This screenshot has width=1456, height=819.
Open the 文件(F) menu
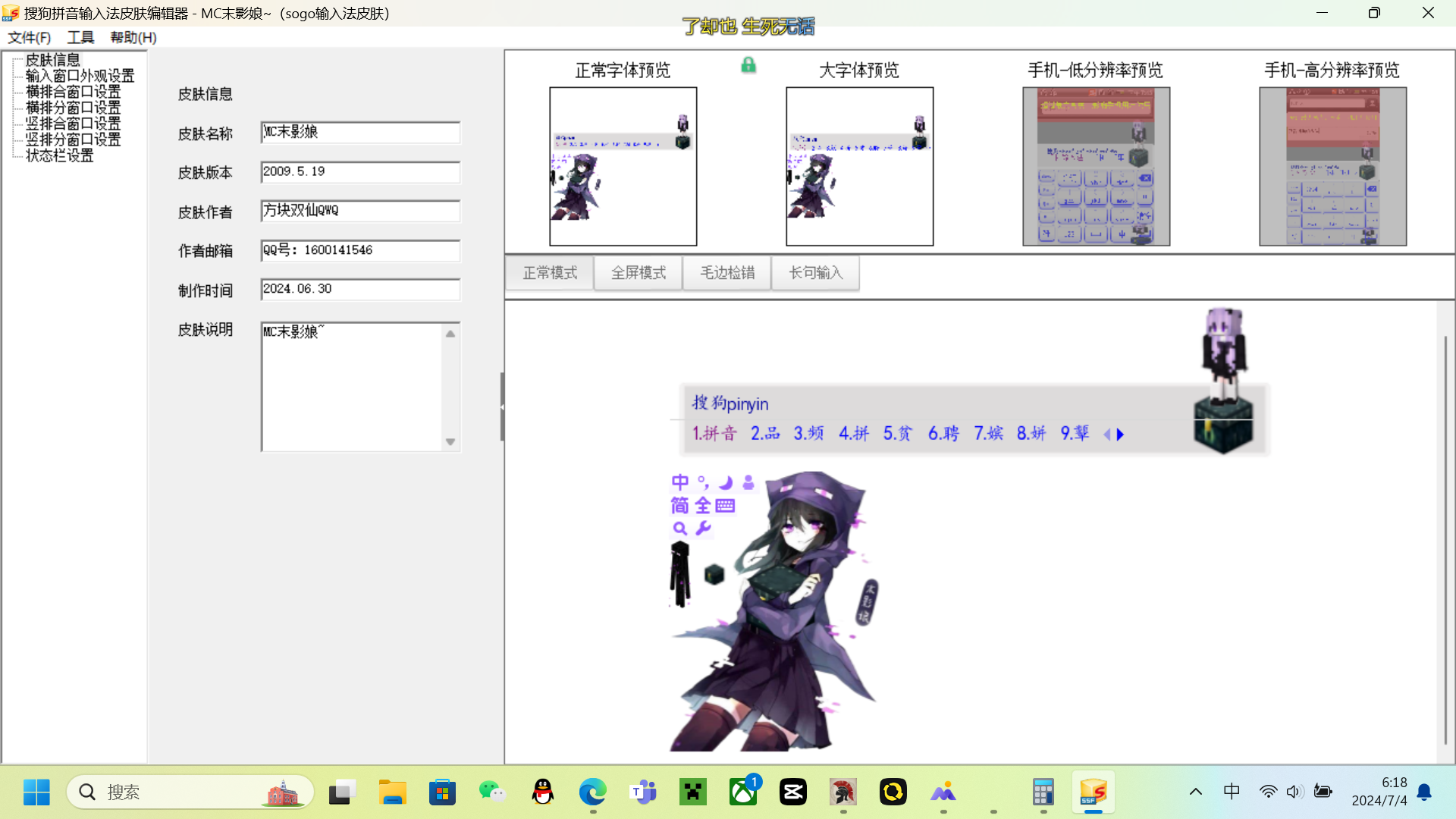29,37
